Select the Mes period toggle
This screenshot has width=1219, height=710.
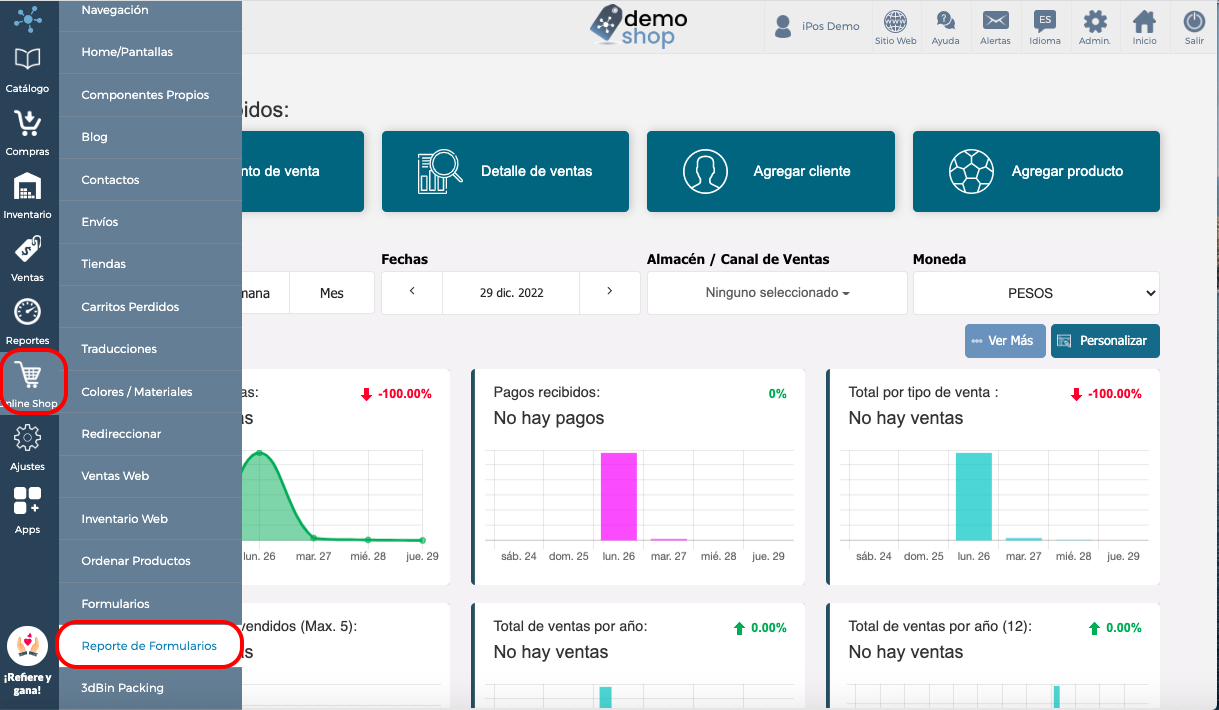click(332, 293)
